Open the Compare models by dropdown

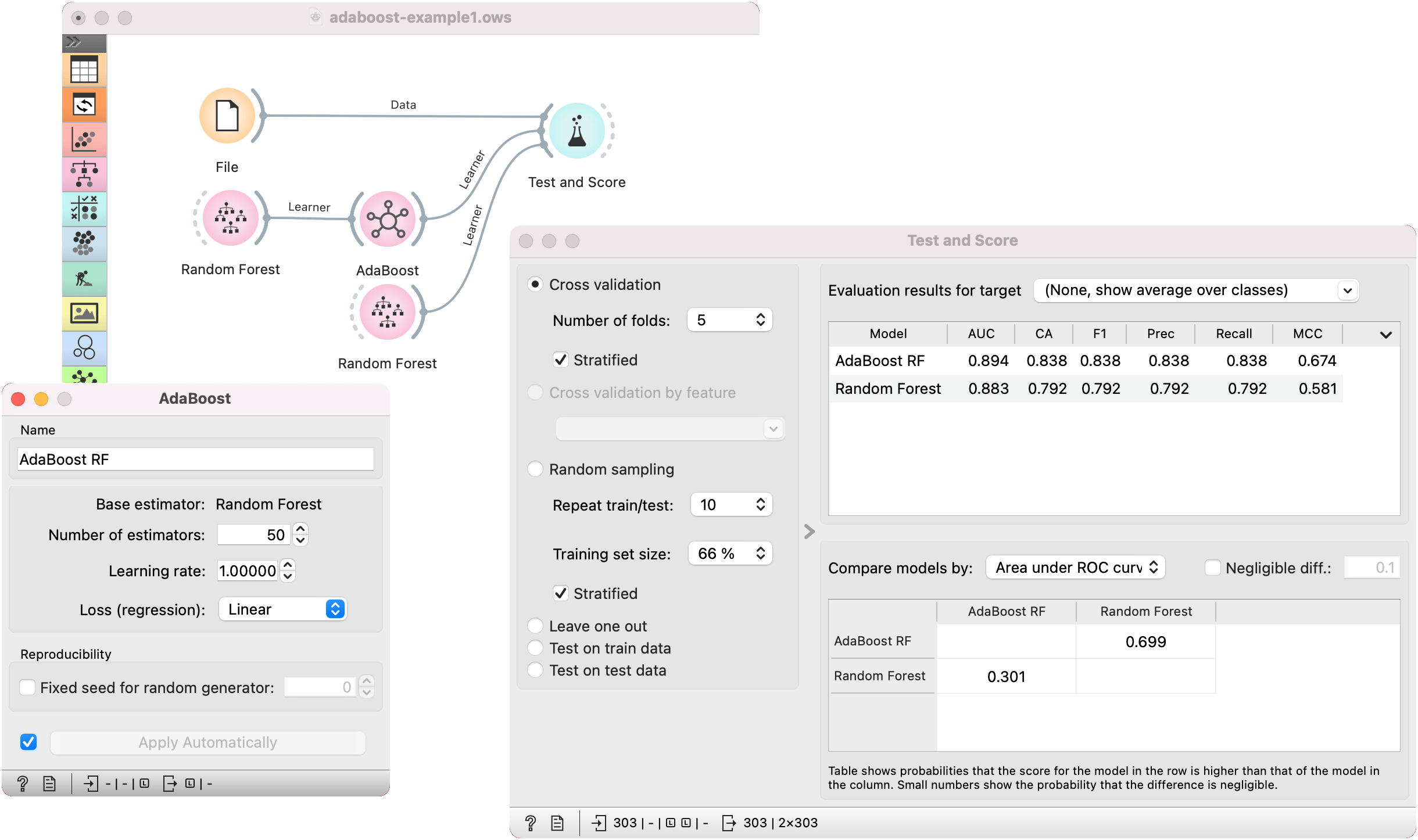point(1075,568)
